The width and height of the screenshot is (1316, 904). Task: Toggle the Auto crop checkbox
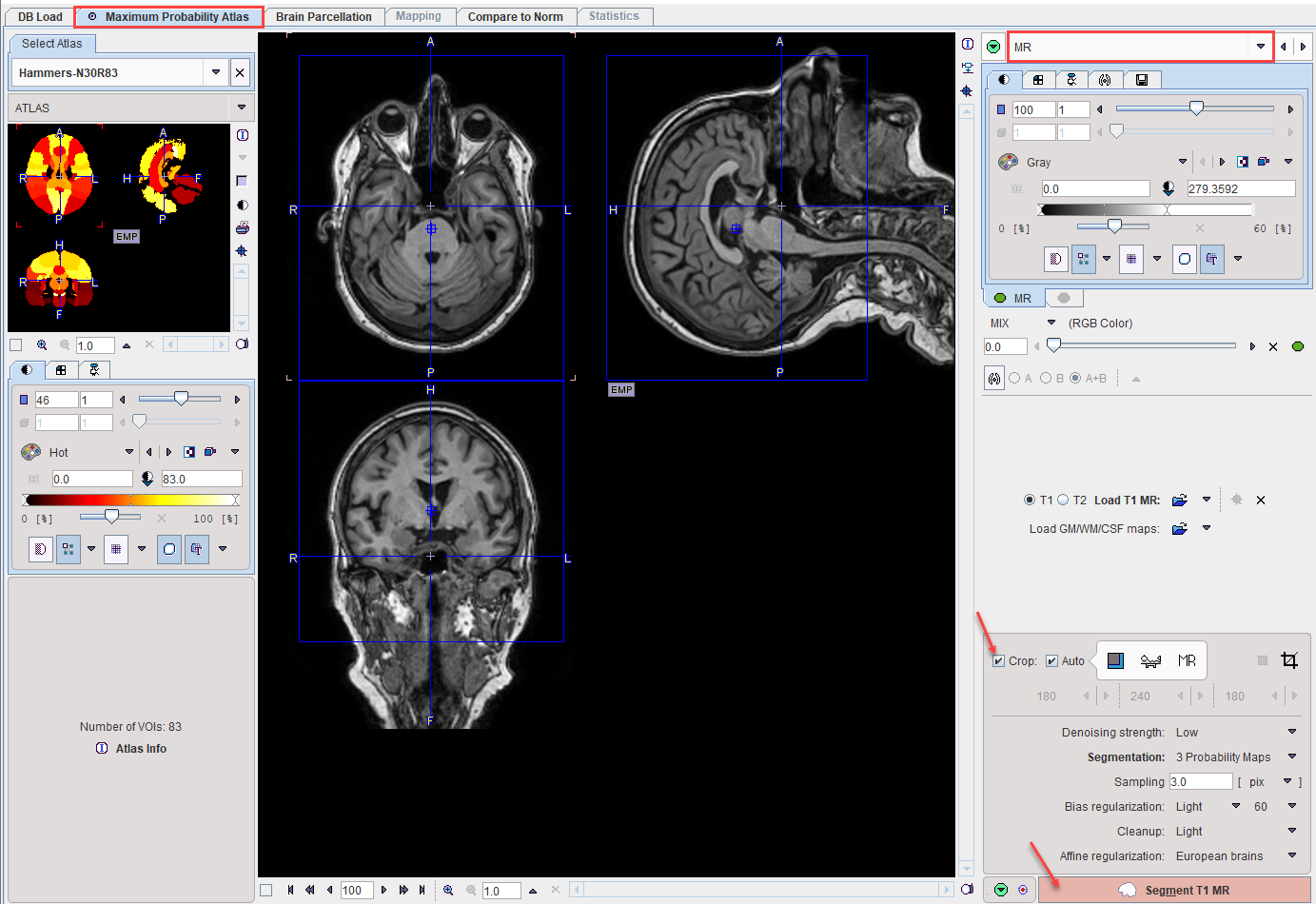click(1051, 660)
